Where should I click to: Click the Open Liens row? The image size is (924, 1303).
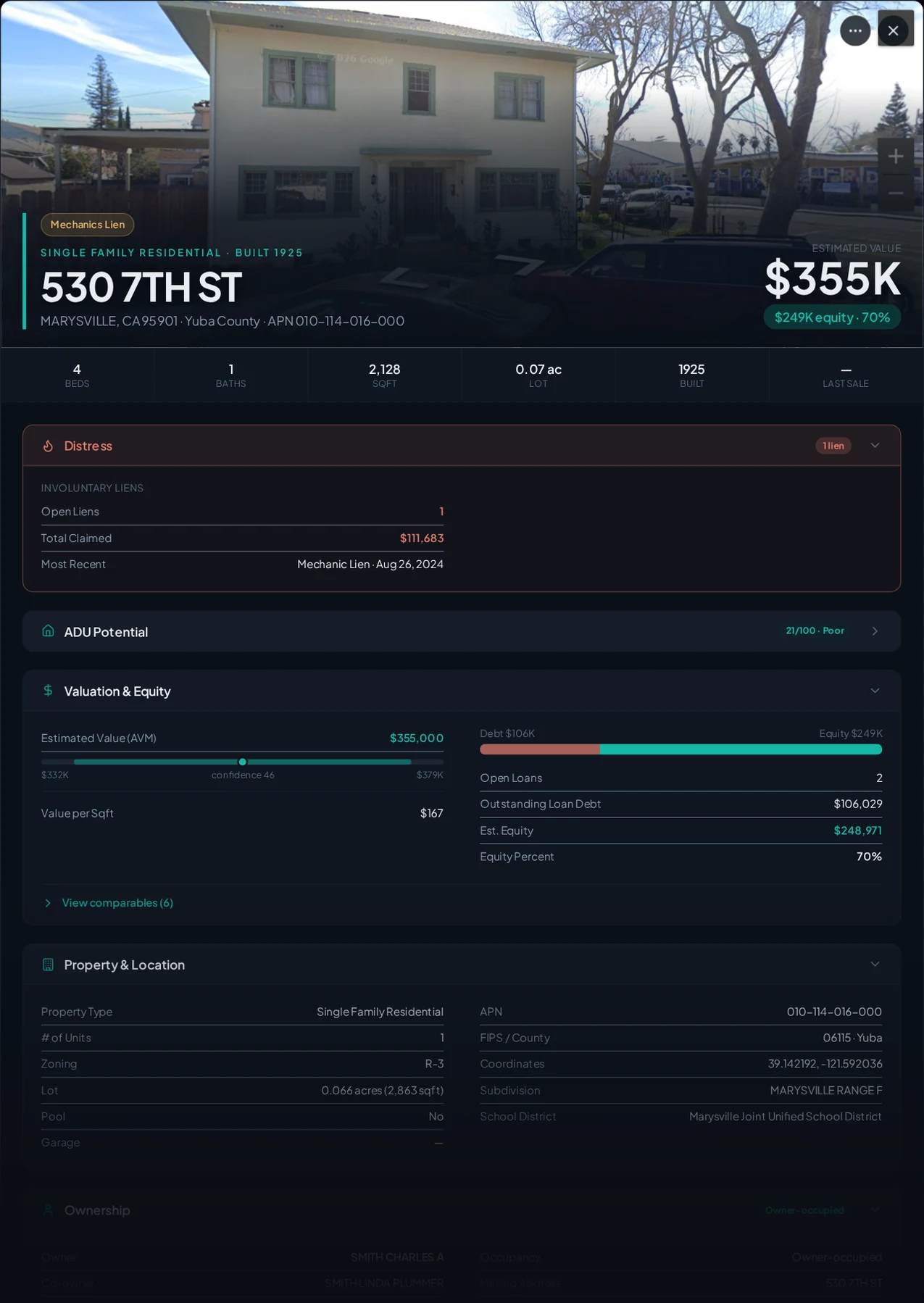(242, 512)
